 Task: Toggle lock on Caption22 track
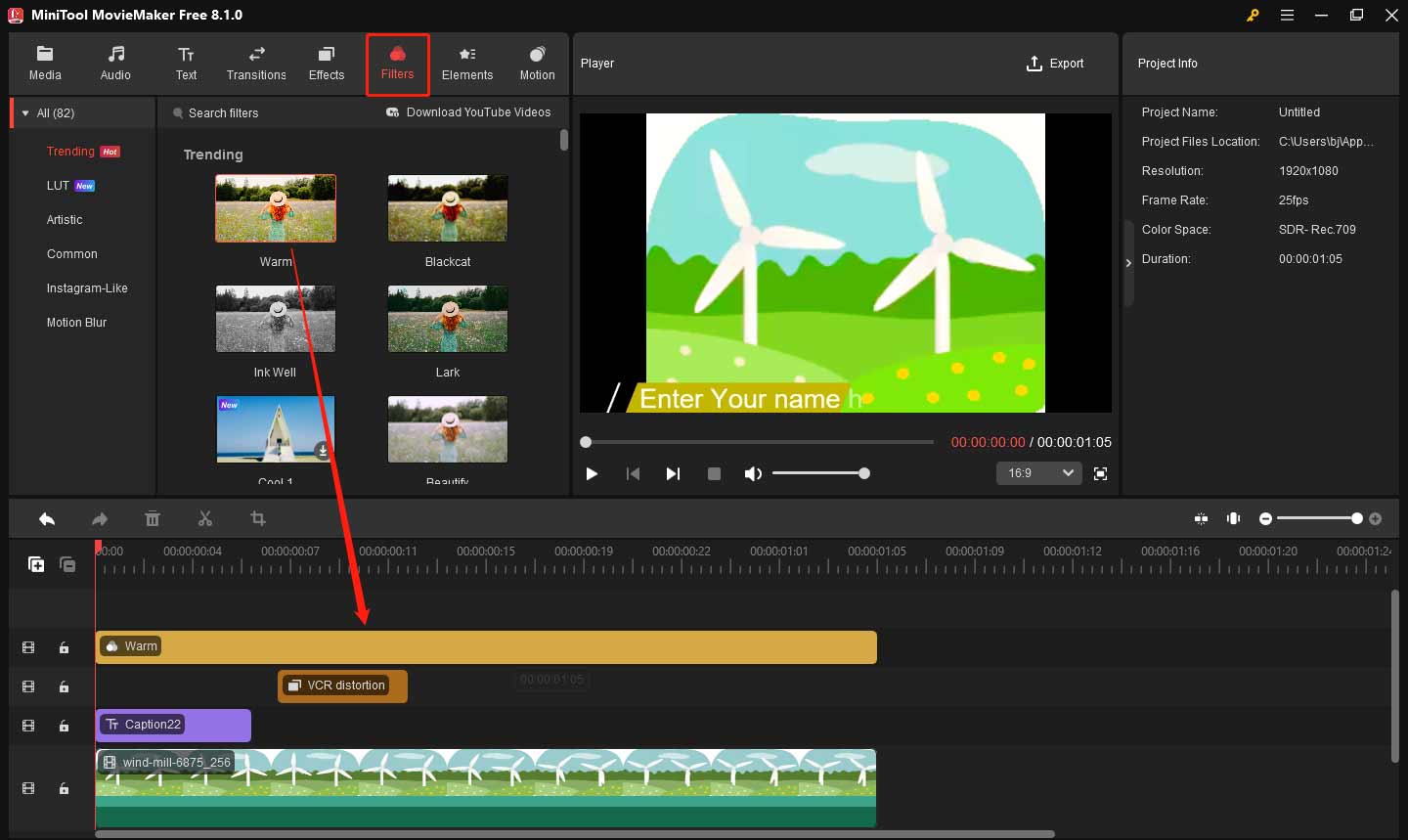point(64,726)
